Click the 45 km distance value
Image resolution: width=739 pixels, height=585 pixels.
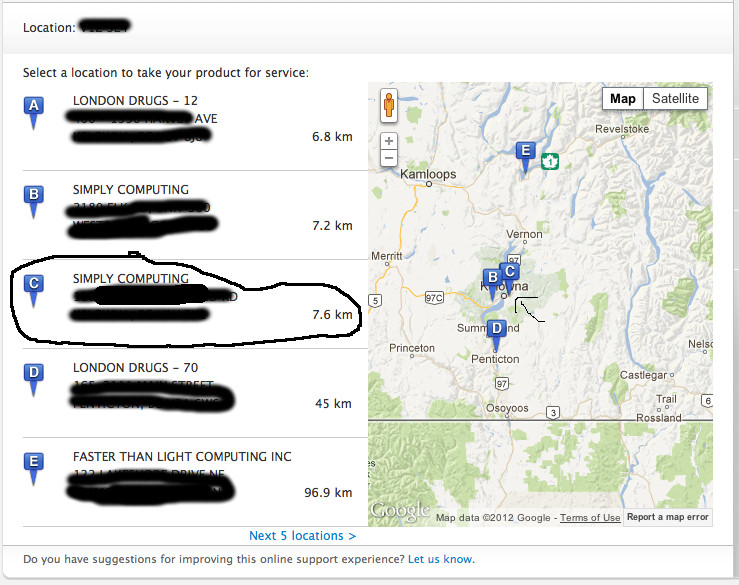tap(333, 404)
